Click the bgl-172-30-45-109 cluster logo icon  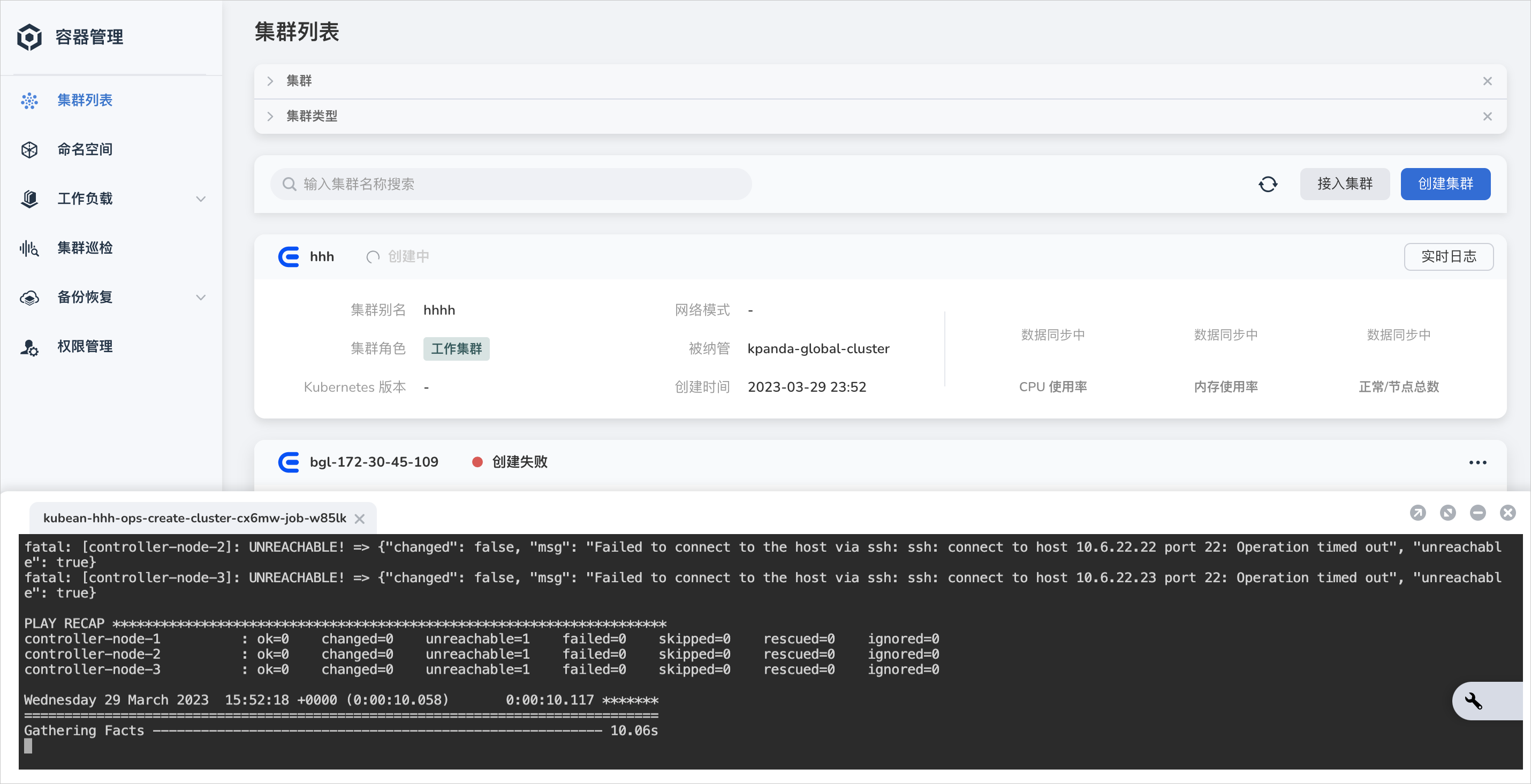pyautogui.click(x=289, y=462)
